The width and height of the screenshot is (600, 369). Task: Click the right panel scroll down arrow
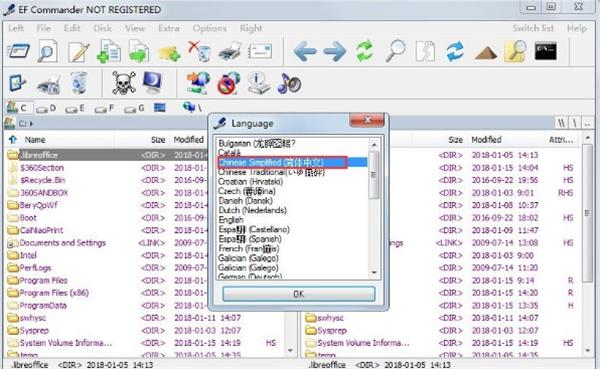(587, 350)
